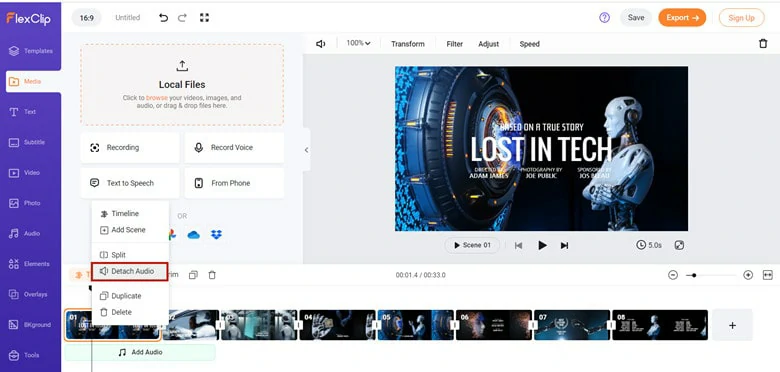Viewport: 780px width, 372px height.
Task: Click the Text to Speech button
Action: 130,183
